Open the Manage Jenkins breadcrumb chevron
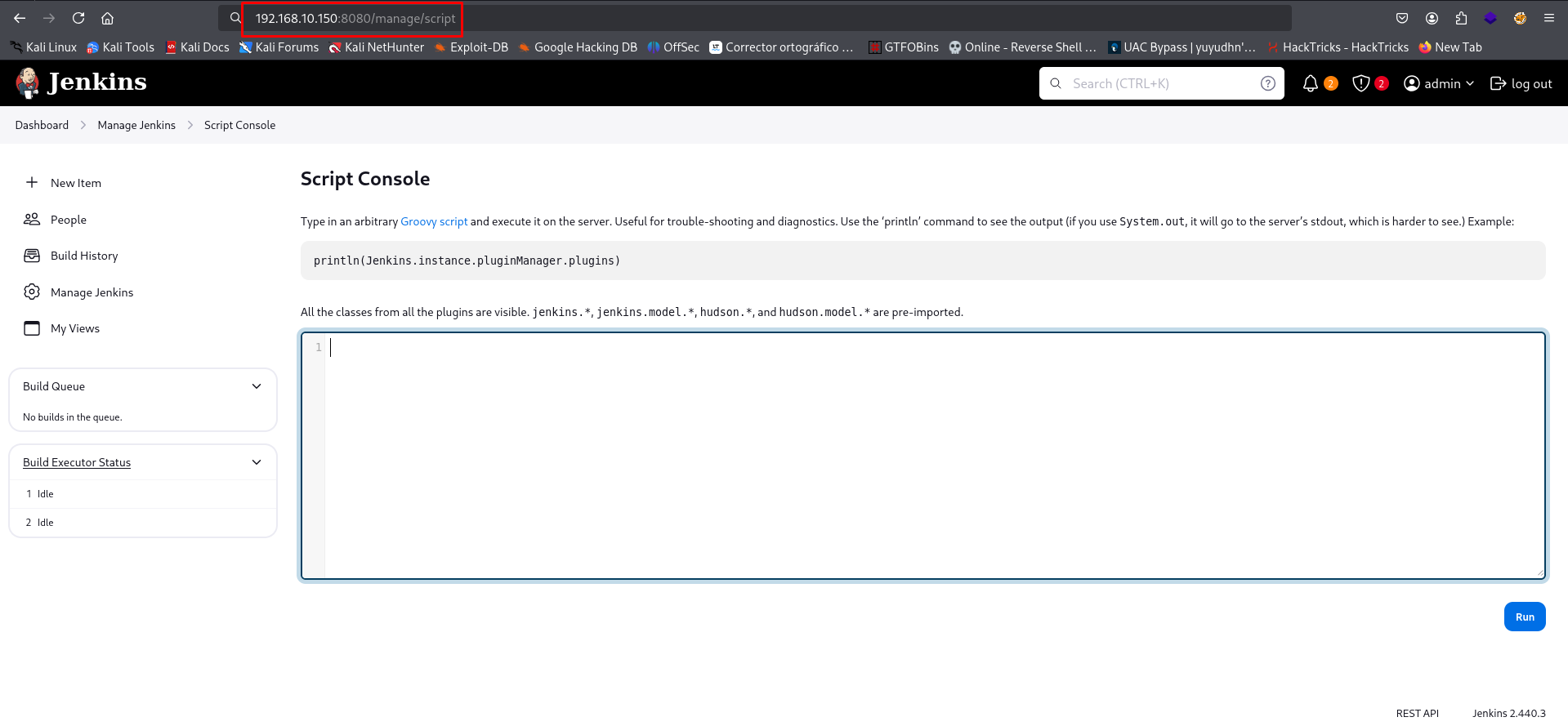The height and width of the screenshot is (726, 1568). (x=190, y=125)
